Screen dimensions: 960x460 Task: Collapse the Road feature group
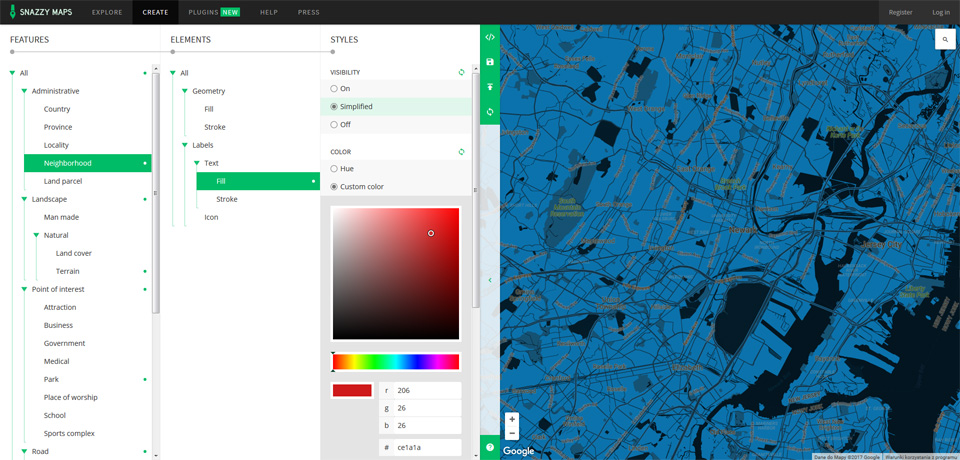(24, 452)
